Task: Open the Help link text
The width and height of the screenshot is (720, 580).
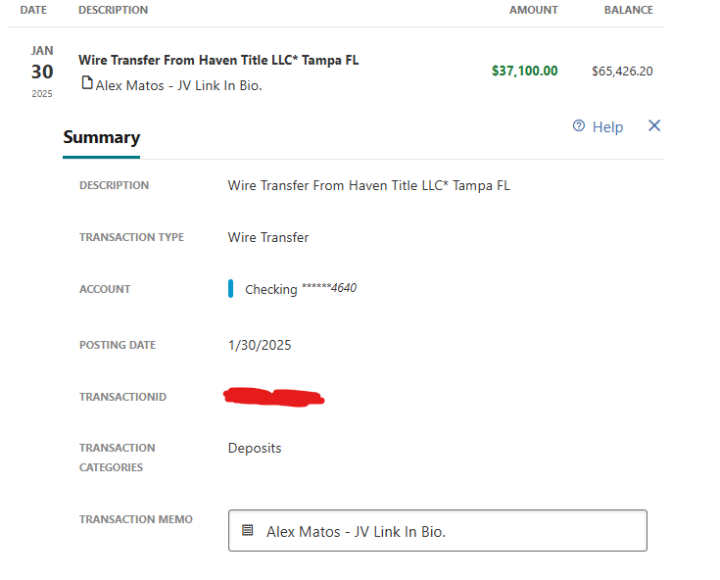Action: 607,127
